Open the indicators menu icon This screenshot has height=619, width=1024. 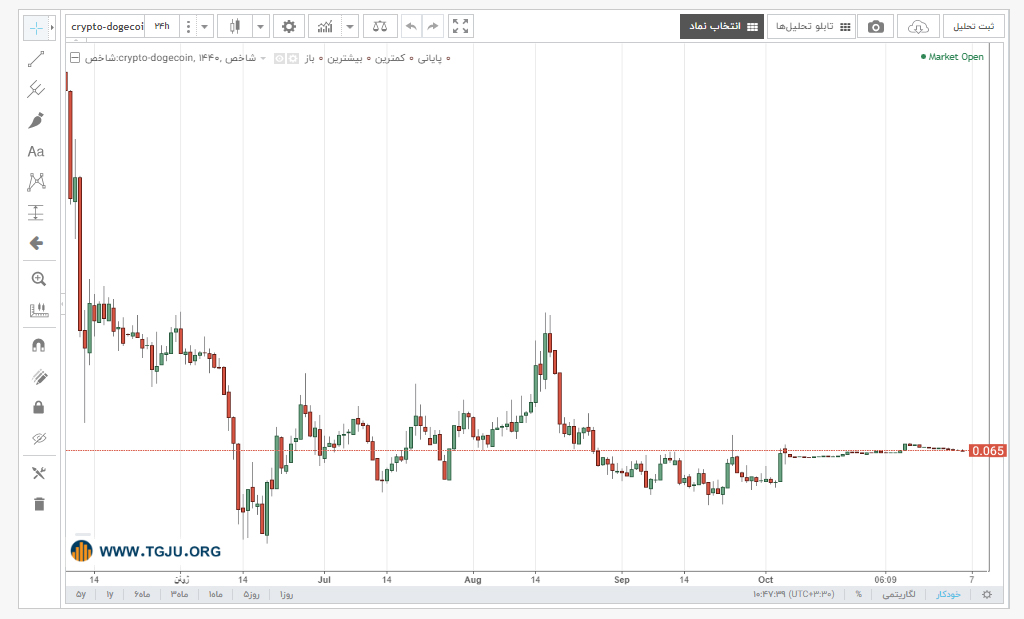click(325, 27)
